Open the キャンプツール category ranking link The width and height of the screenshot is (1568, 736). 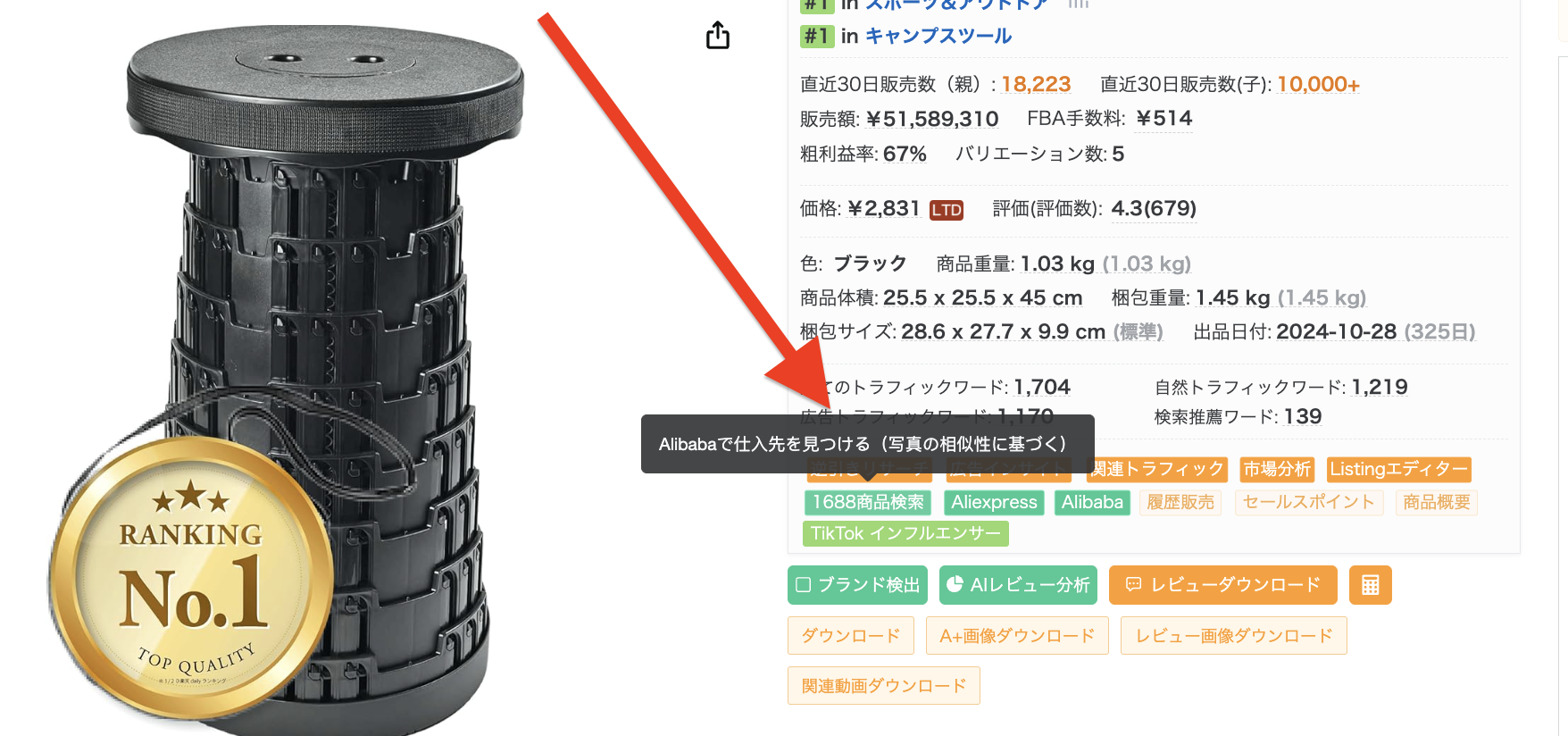938,37
